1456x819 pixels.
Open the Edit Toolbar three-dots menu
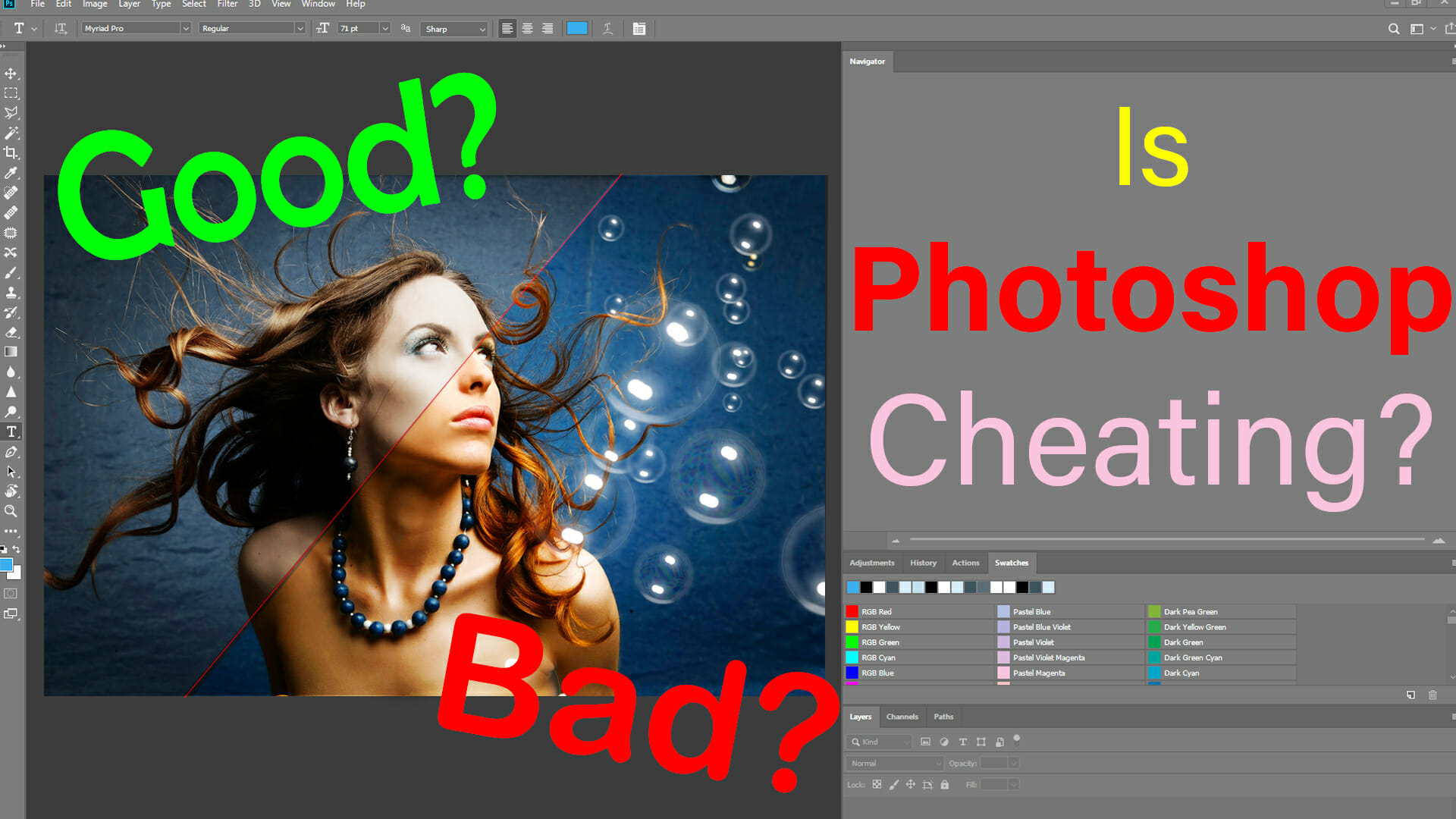pos(11,532)
